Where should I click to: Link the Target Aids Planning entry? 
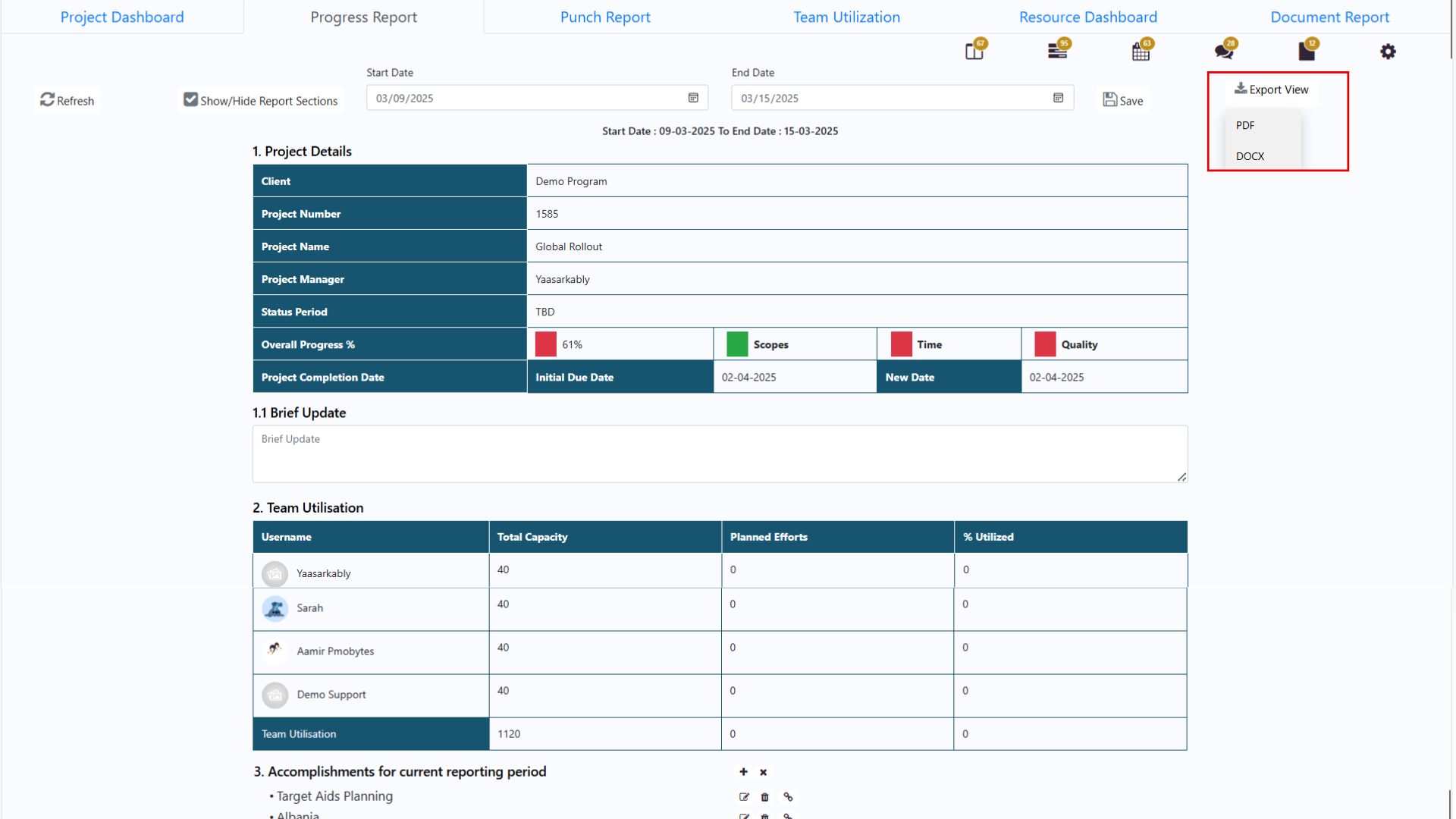788,797
